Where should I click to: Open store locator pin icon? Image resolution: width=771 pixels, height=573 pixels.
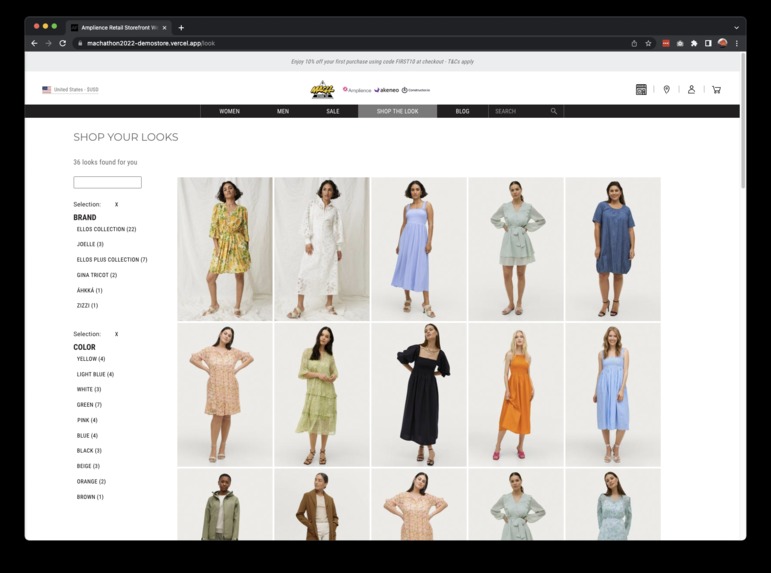(666, 90)
